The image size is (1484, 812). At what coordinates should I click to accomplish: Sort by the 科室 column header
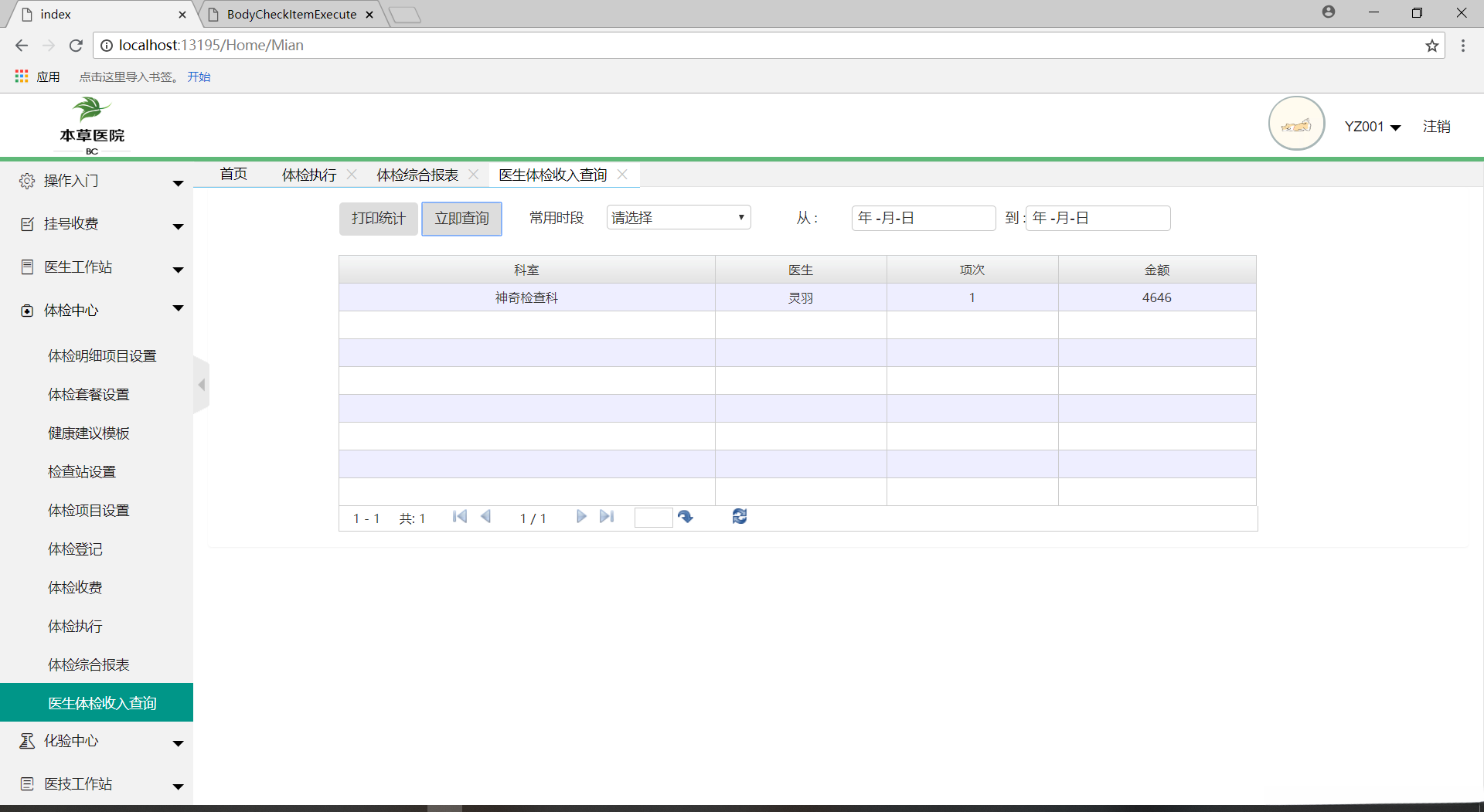(527, 270)
